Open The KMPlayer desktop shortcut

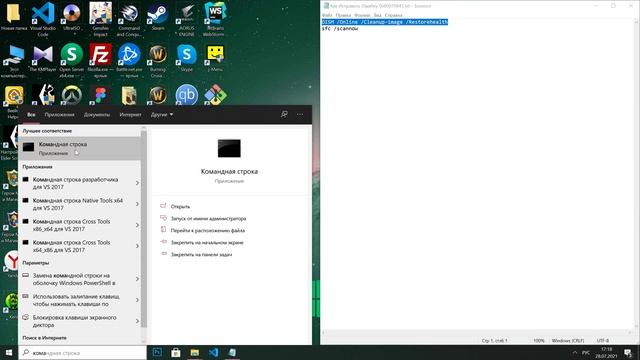pyautogui.click(x=43, y=58)
